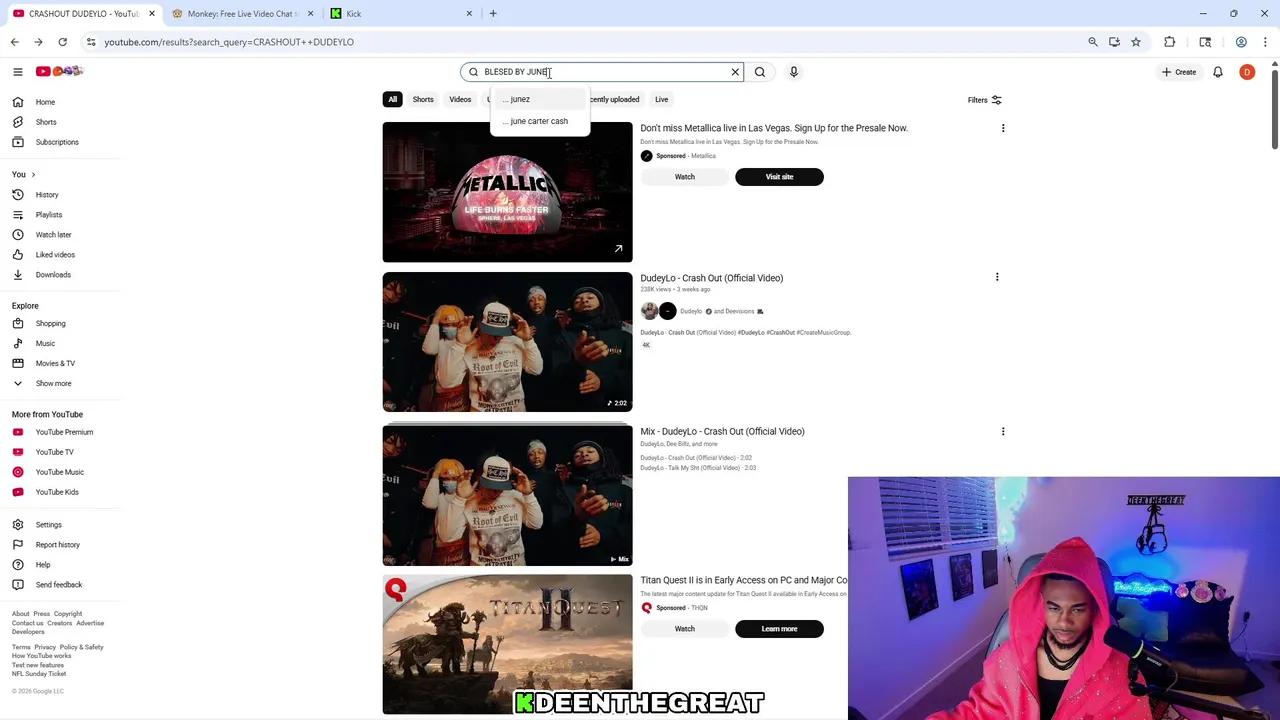Open Help in sidebar
1280x720 pixels.
[x=42, y=565]
